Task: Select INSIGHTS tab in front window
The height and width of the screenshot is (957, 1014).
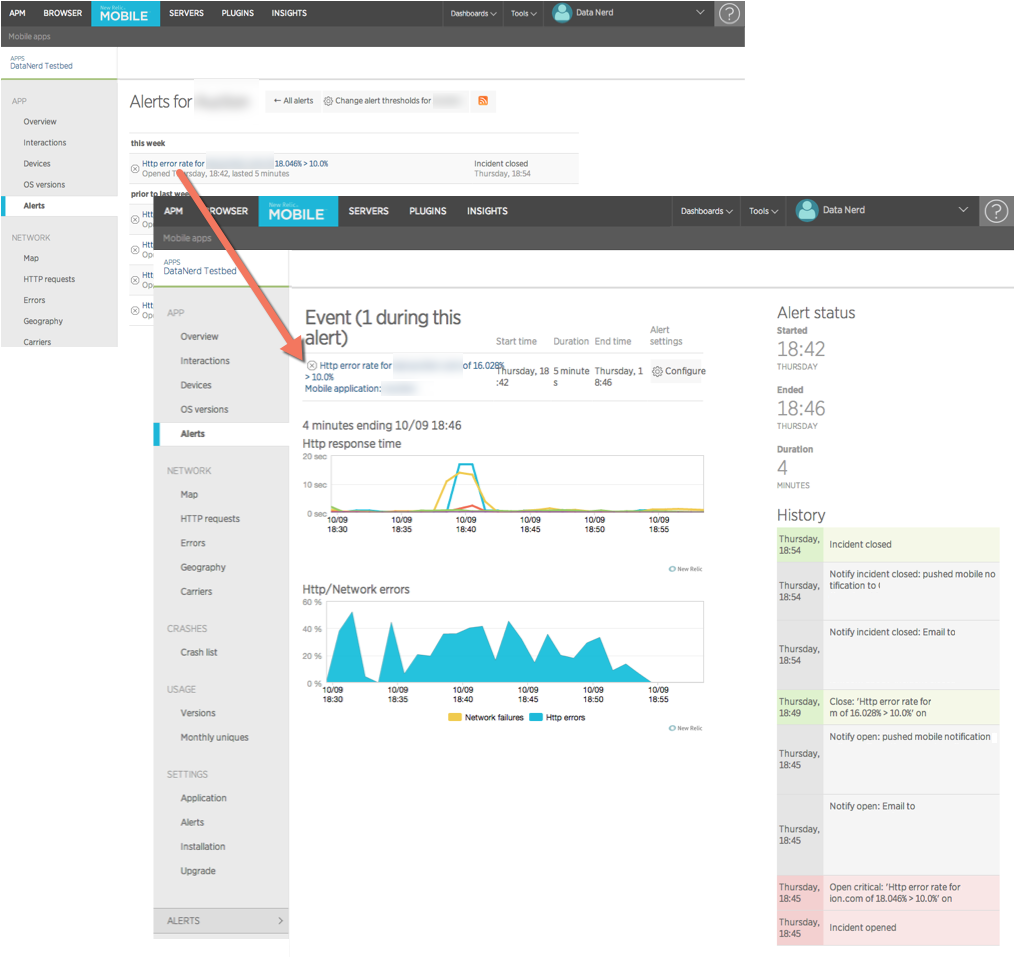Action: point(487,211)
